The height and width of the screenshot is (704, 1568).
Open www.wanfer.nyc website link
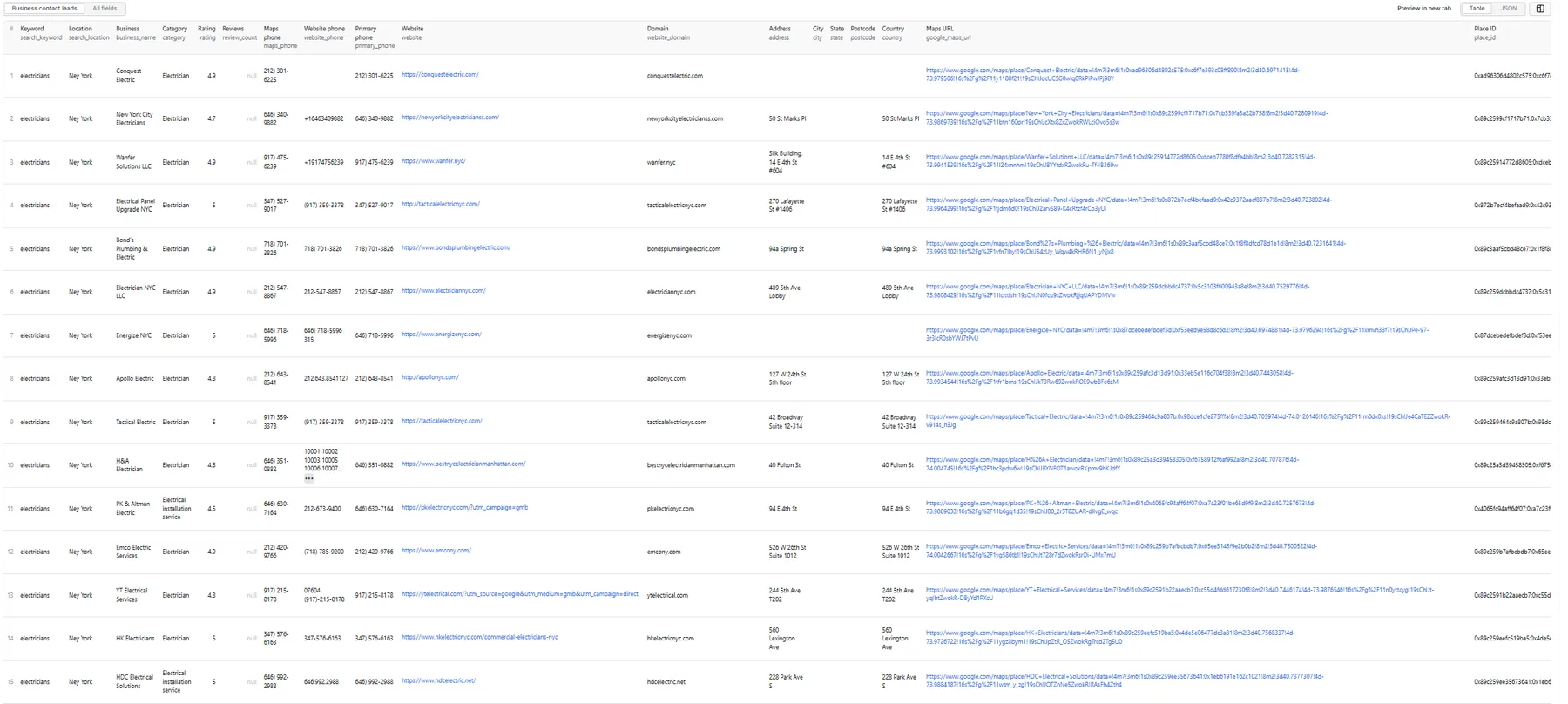pos(434,161)
